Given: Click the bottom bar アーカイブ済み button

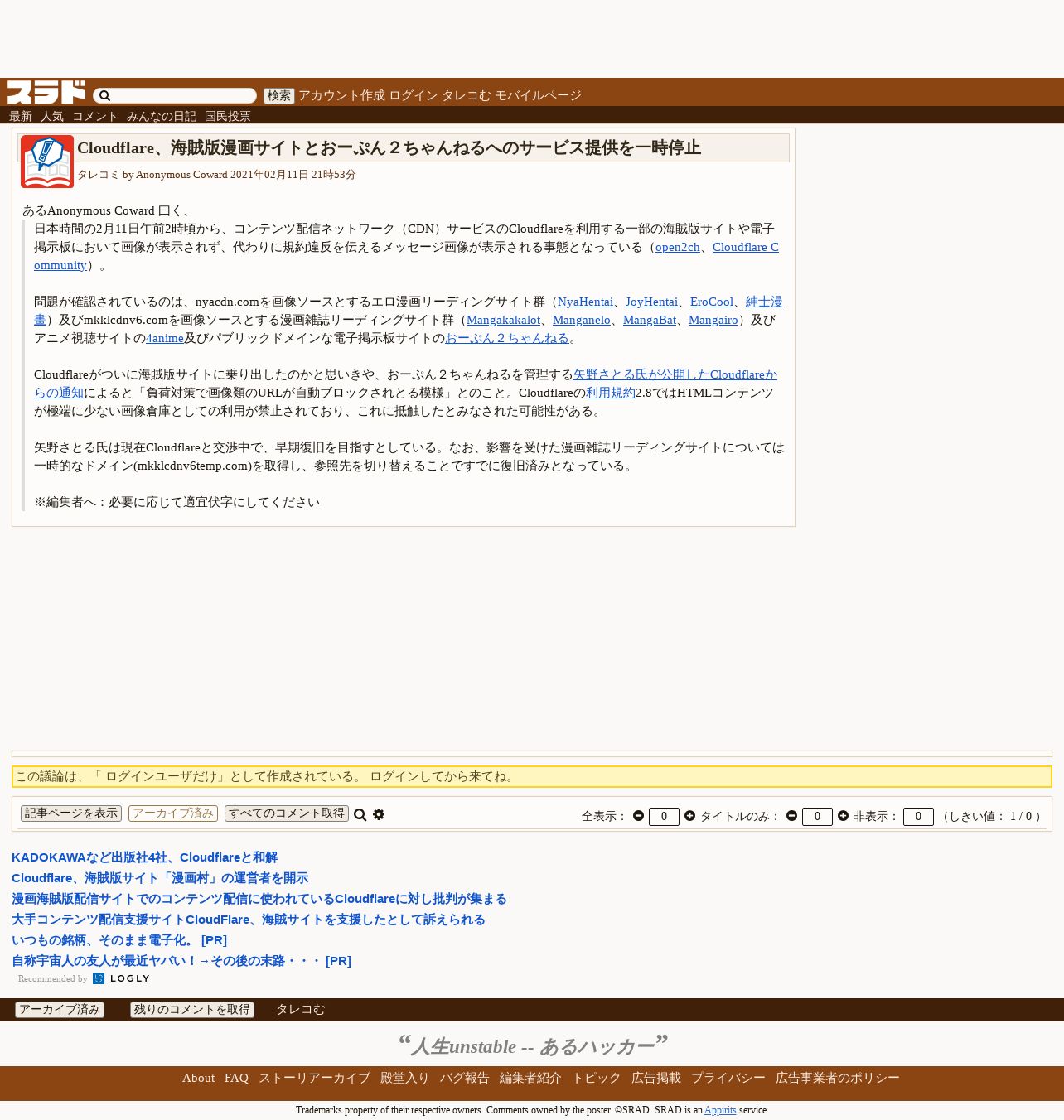Looking at the screenshot, I should click(x=60, y=1010).
